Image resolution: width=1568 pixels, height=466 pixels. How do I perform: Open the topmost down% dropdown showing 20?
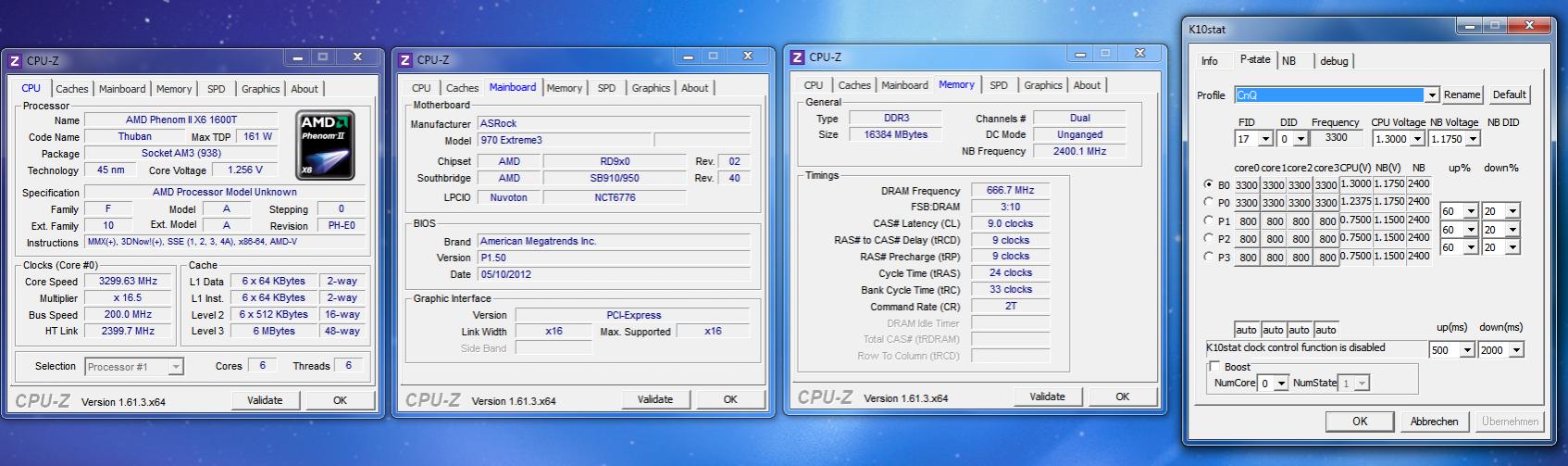(x=1512, y=211)
